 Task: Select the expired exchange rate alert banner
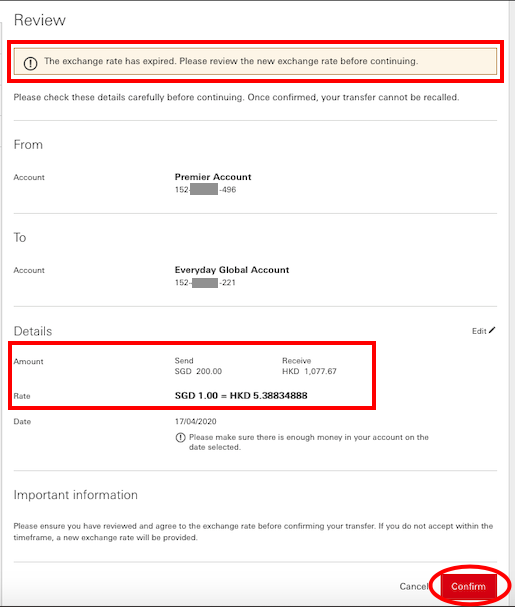tap(255, 61)
